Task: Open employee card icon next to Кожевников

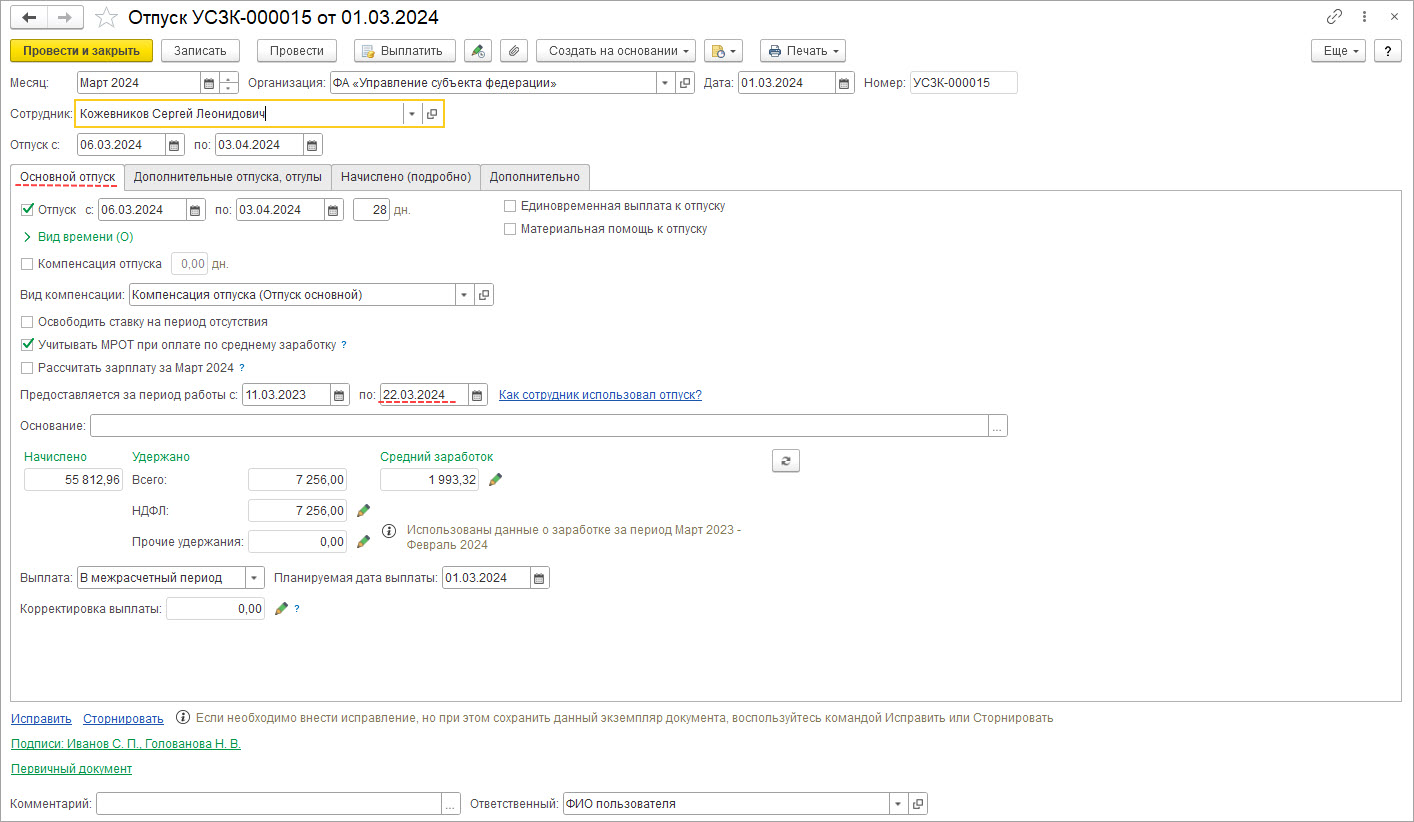Action: click(x=432, y=114)
